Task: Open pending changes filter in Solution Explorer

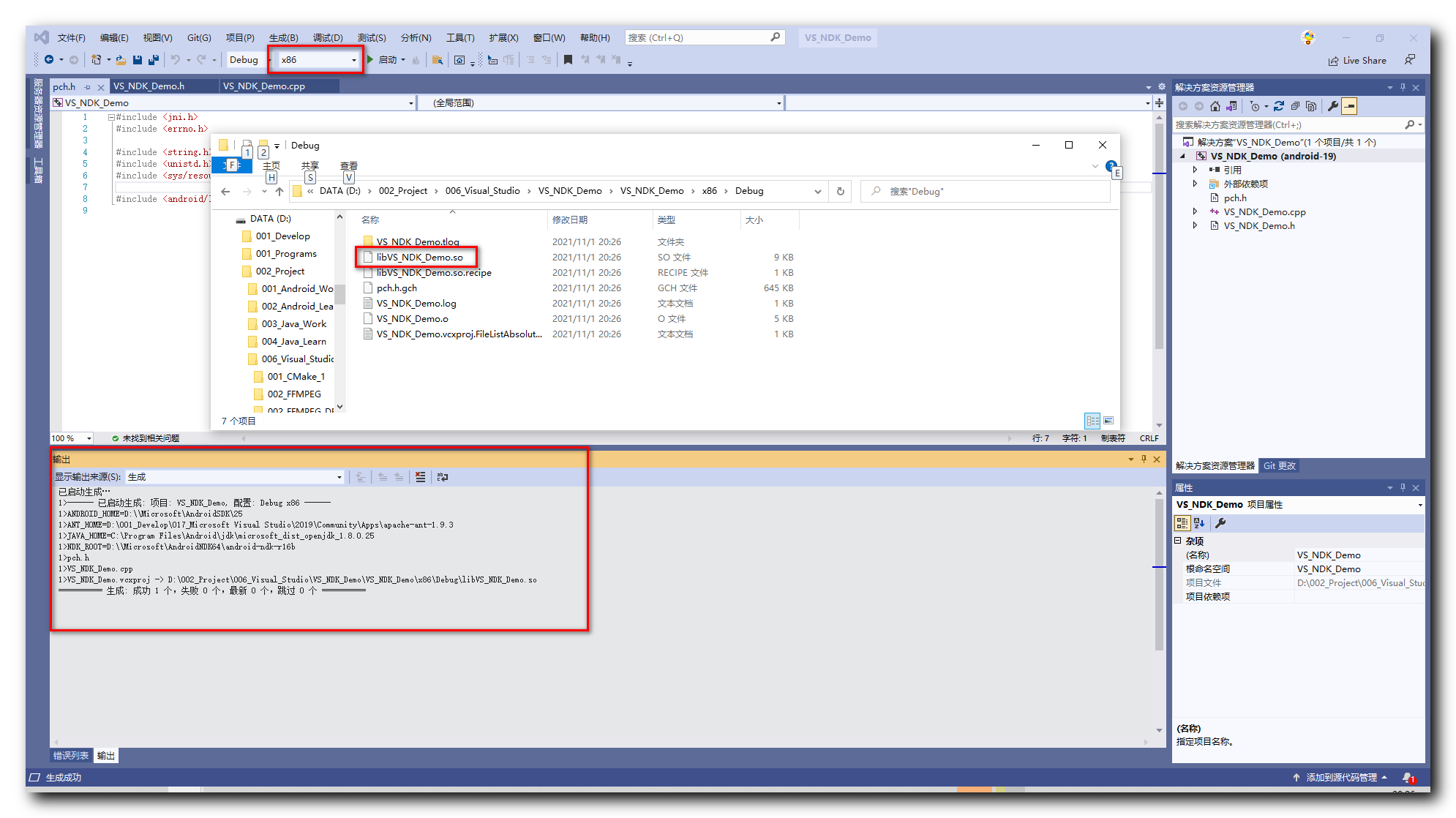Action: coord(1256,106)
